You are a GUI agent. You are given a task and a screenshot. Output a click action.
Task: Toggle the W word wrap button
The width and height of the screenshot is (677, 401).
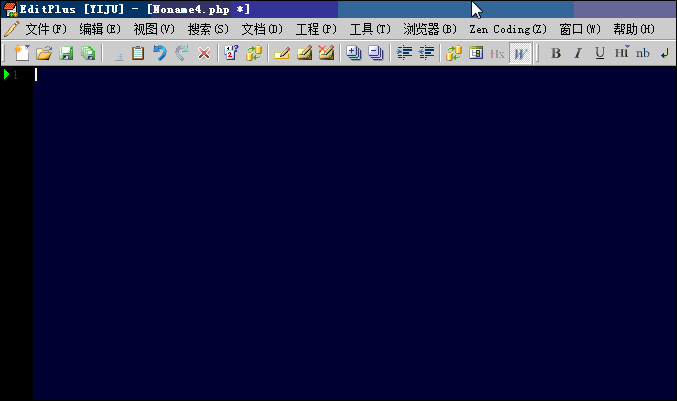pyautogui.click(x=520, y=53)
